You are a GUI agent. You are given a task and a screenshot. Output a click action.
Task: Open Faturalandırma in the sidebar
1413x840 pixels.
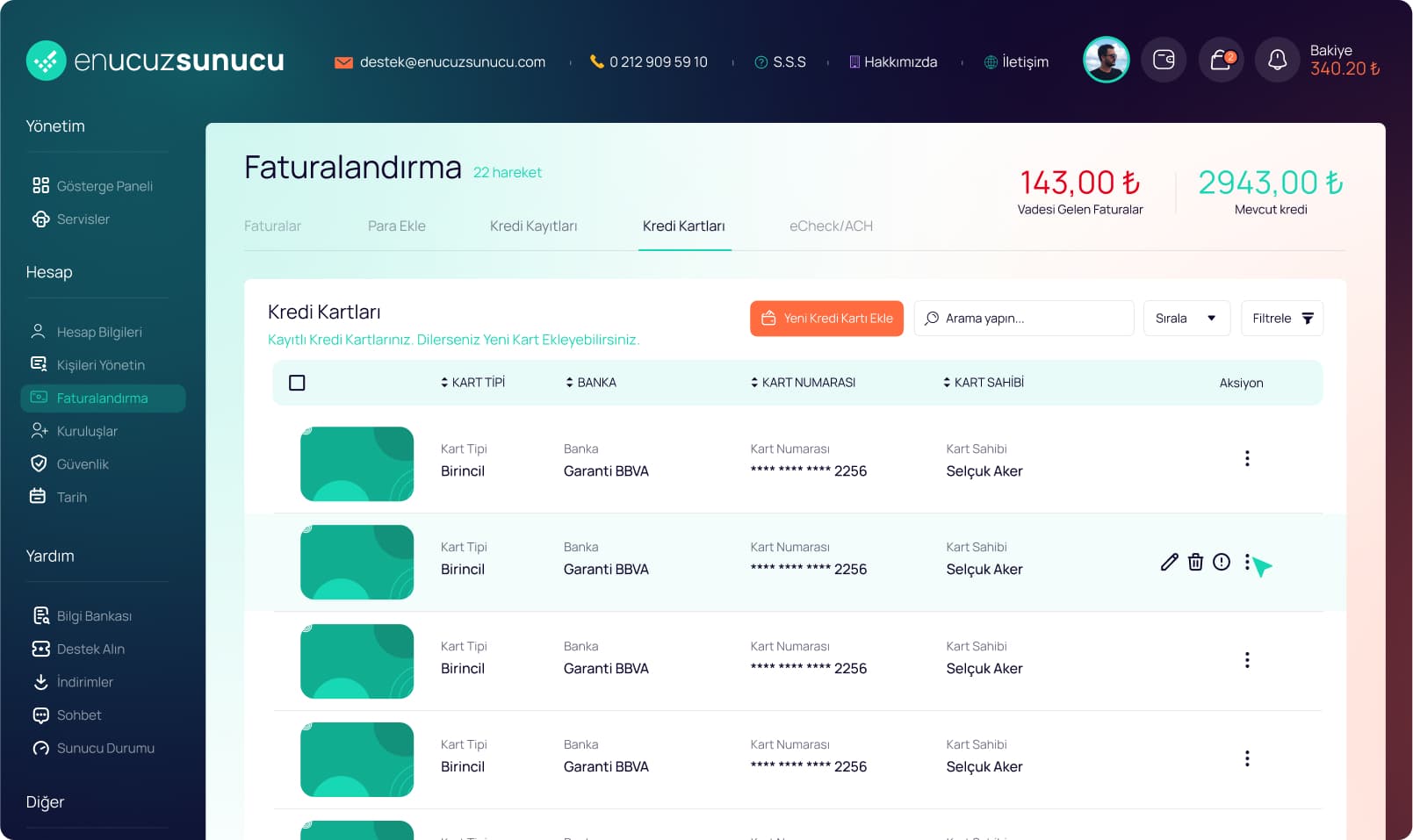click(x=103, y=398)
